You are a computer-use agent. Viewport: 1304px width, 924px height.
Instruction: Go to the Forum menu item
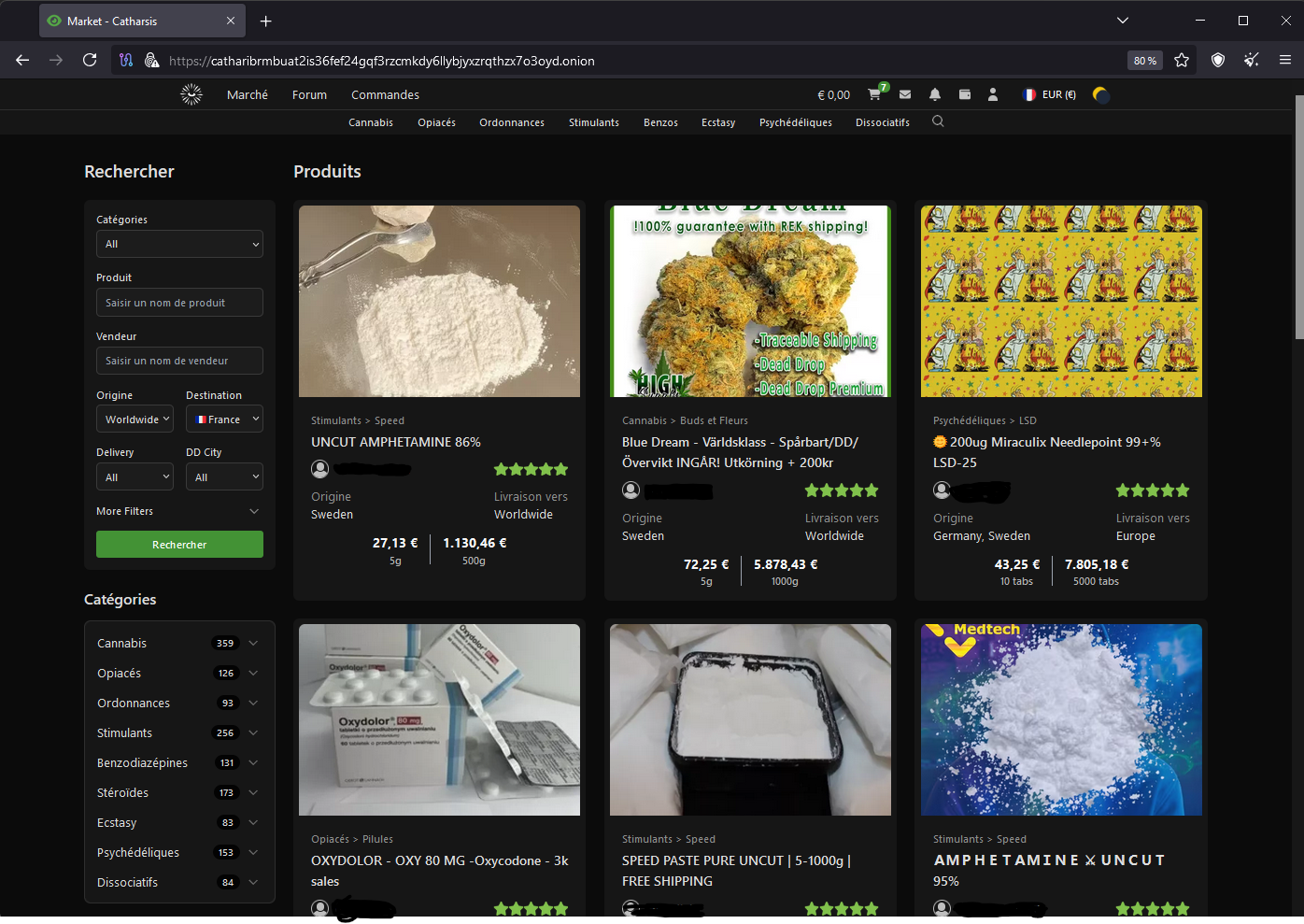tap(309, 94)
